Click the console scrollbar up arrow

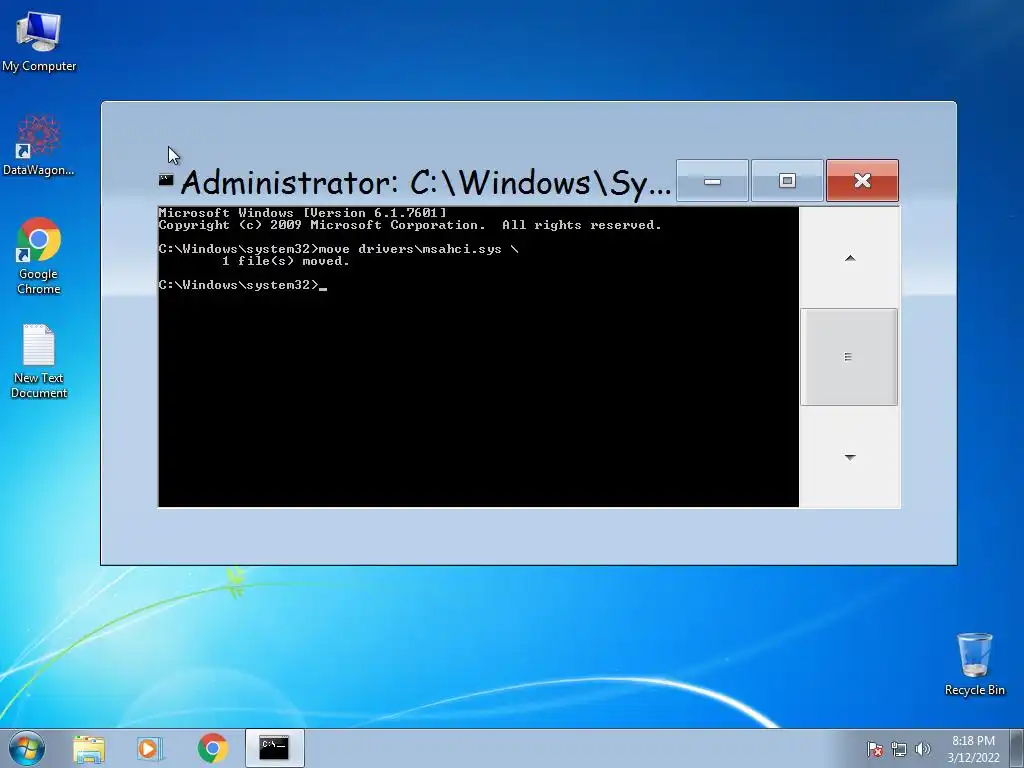coord(850,258)
